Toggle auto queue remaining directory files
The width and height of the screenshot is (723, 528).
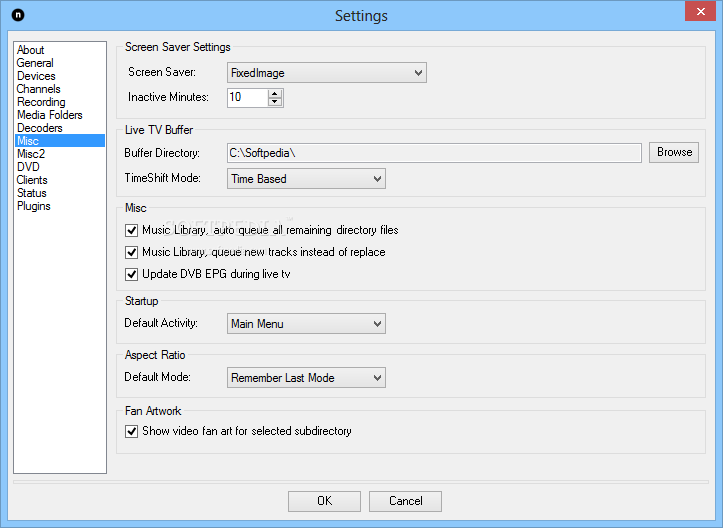coord(131,230)
